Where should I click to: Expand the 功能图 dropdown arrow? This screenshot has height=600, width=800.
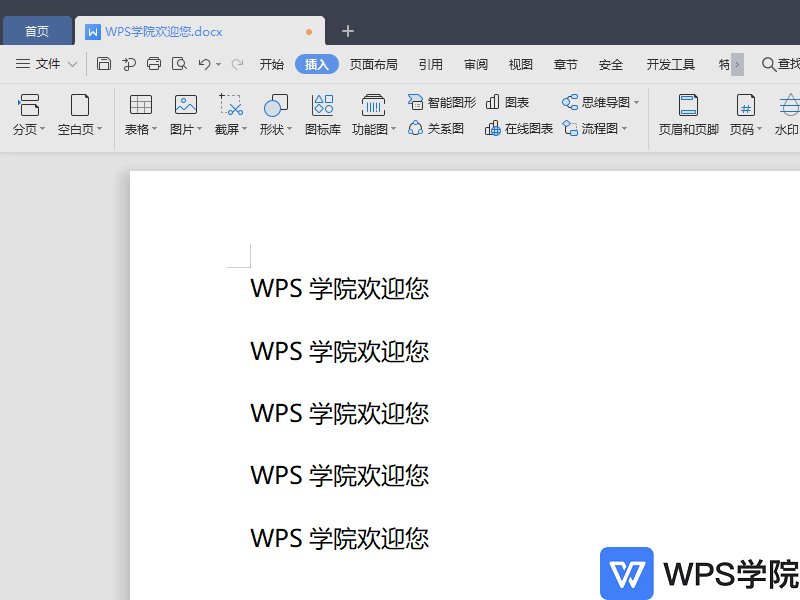(393, 129)
